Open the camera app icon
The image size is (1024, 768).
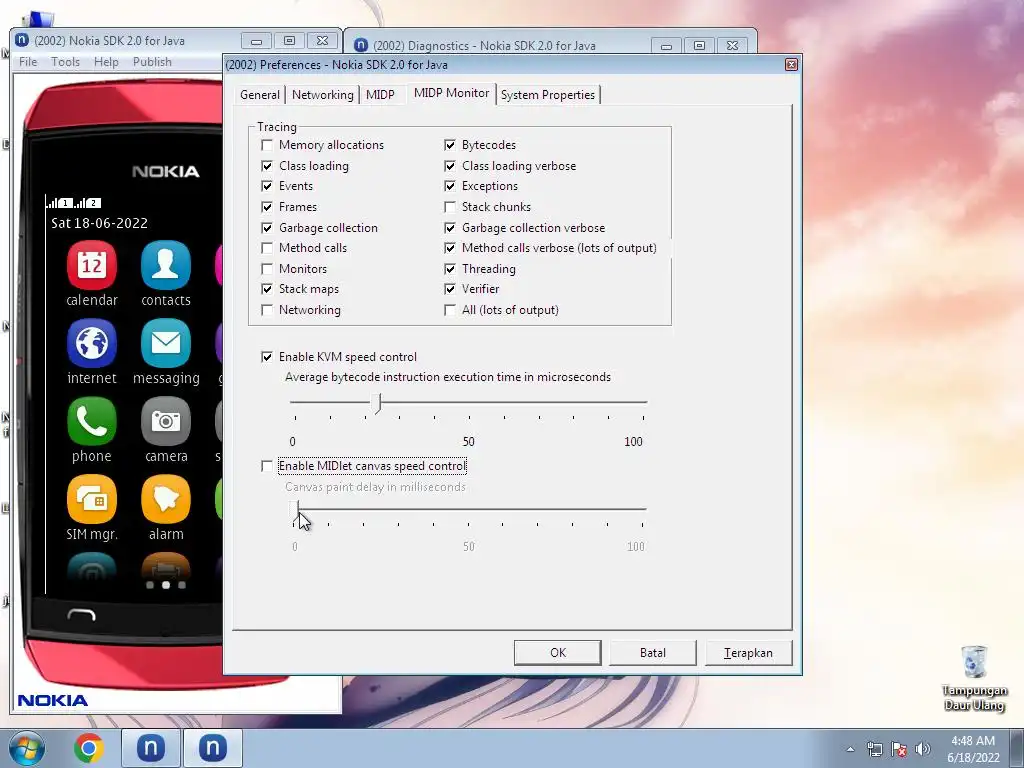point(165,421)
